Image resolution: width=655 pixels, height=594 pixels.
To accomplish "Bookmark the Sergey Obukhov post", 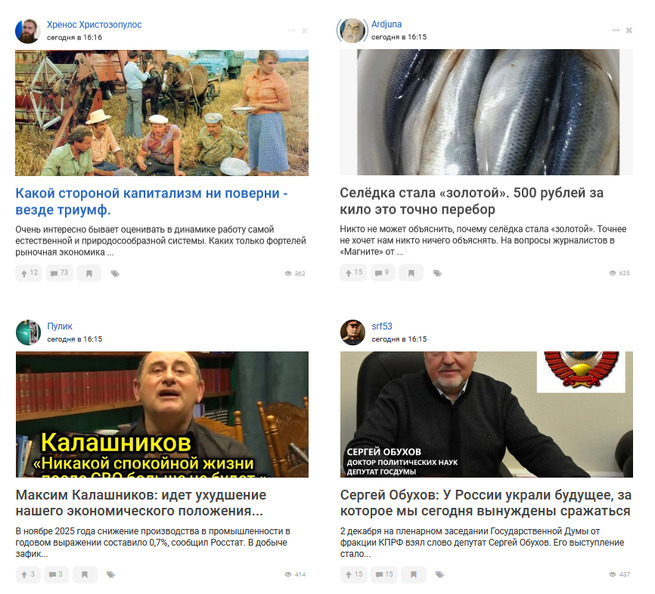I will coord(414,574).
